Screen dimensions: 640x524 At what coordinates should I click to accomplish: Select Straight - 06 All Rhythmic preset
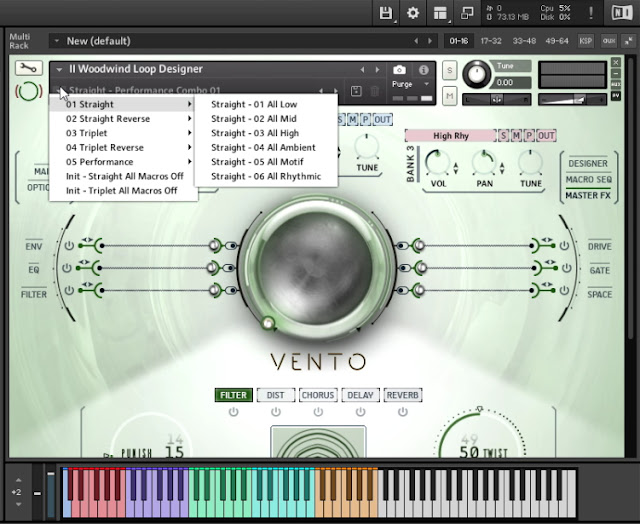[x=266, y=176]
